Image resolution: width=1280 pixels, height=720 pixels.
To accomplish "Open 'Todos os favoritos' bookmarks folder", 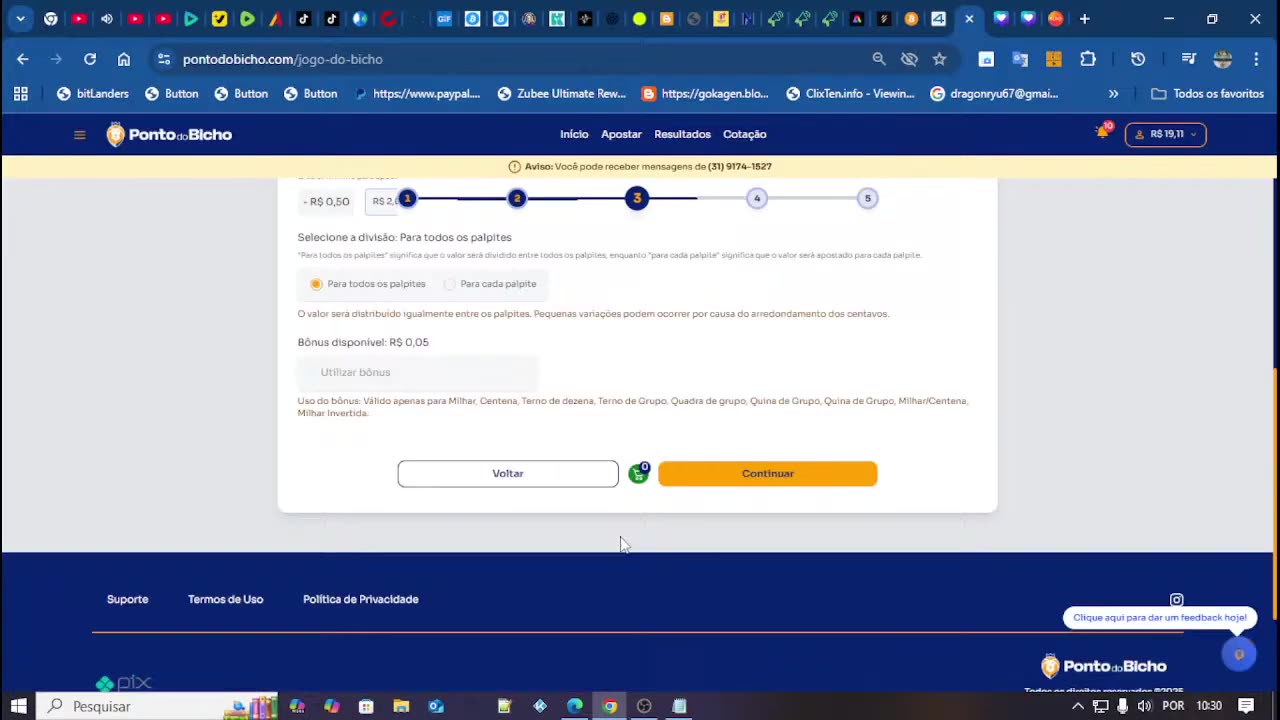I will point(1207,94).
